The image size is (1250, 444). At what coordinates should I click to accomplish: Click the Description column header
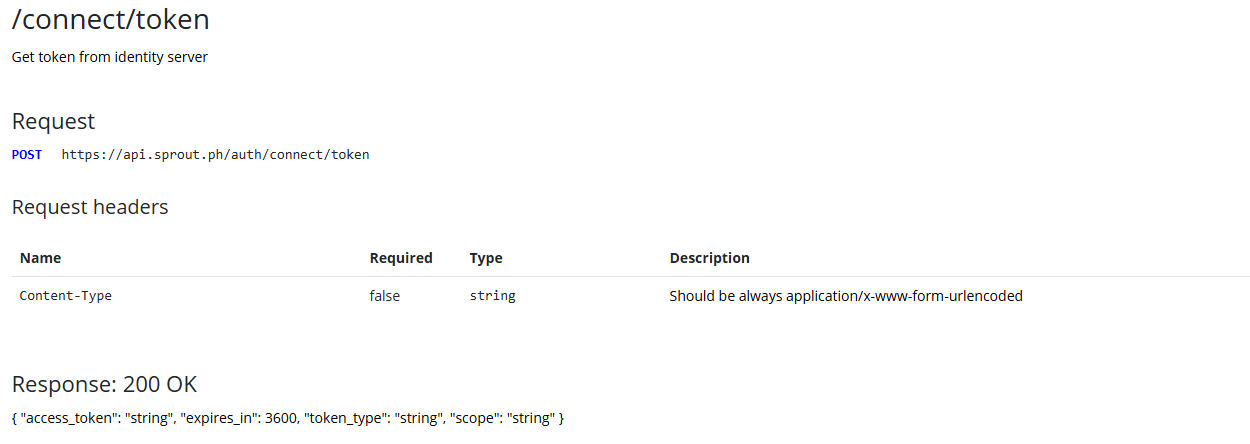tap(709, 258)
